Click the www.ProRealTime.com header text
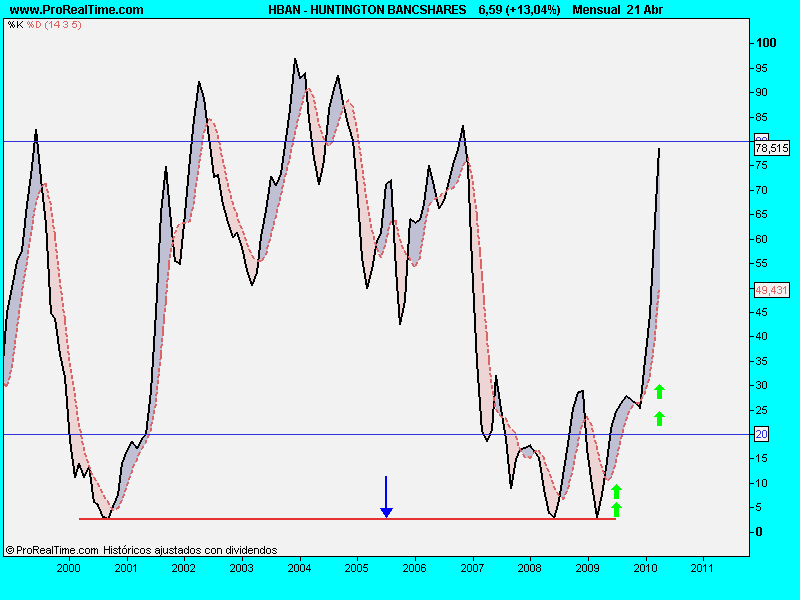Viewport: 800px width, 600px height. pyautogui.click(x=77, y=10)
